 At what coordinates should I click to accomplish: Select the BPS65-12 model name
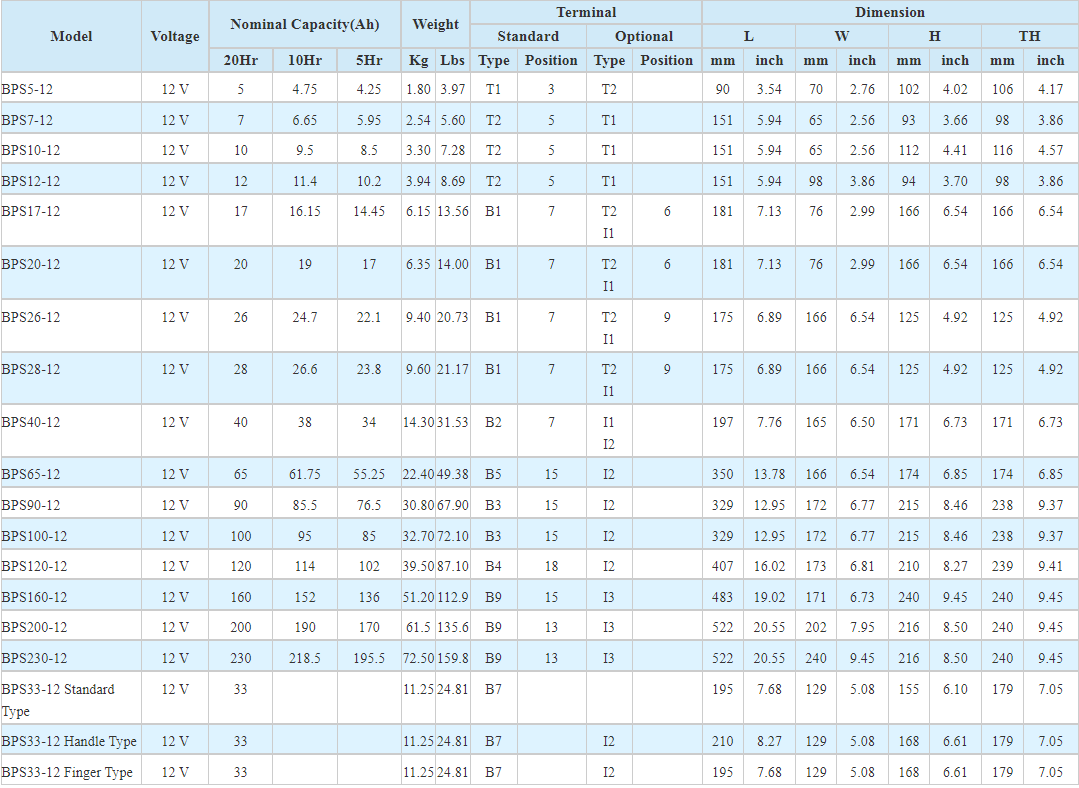coord(31,474)
